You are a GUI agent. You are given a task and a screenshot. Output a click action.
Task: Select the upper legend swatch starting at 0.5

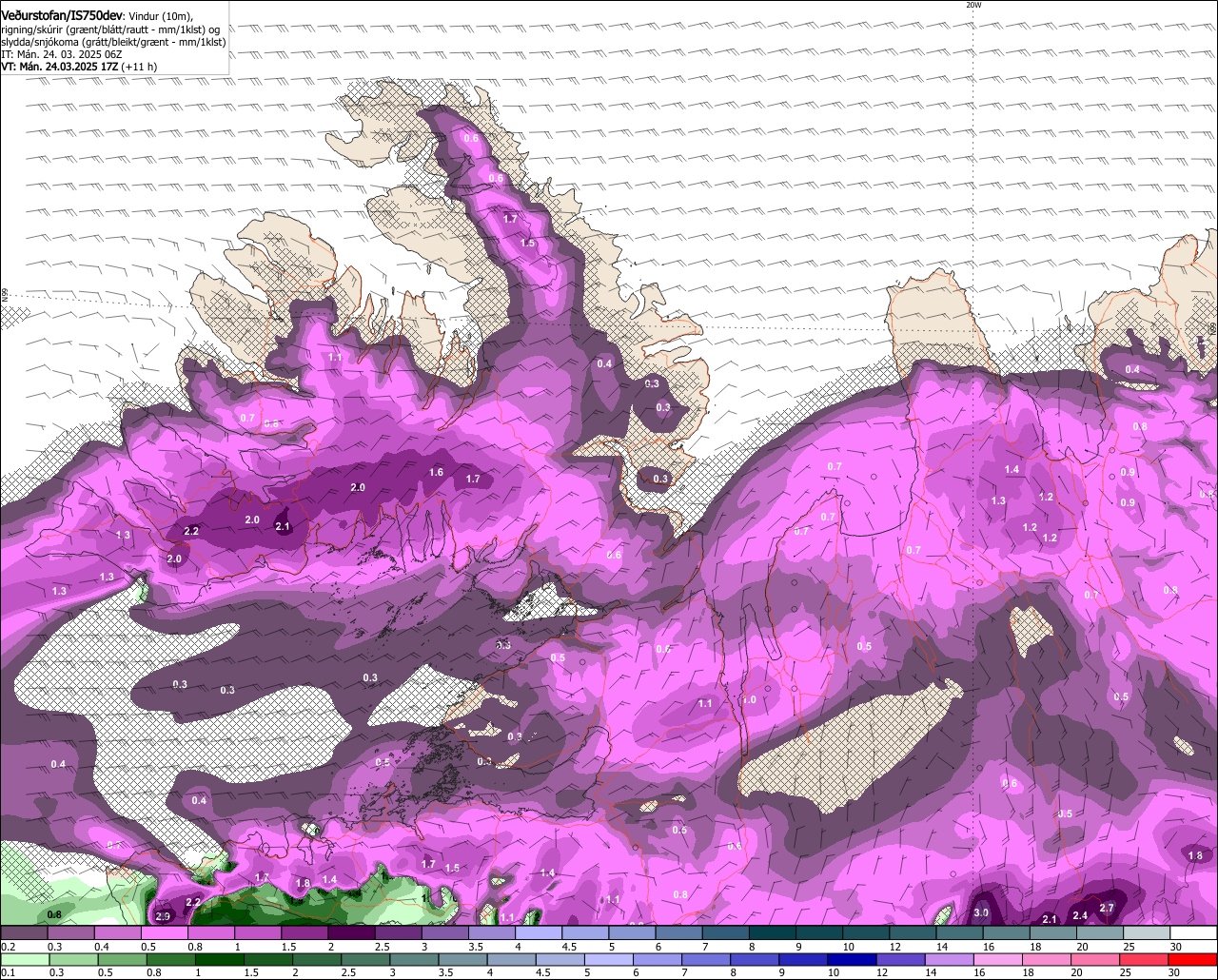point(164,933)
